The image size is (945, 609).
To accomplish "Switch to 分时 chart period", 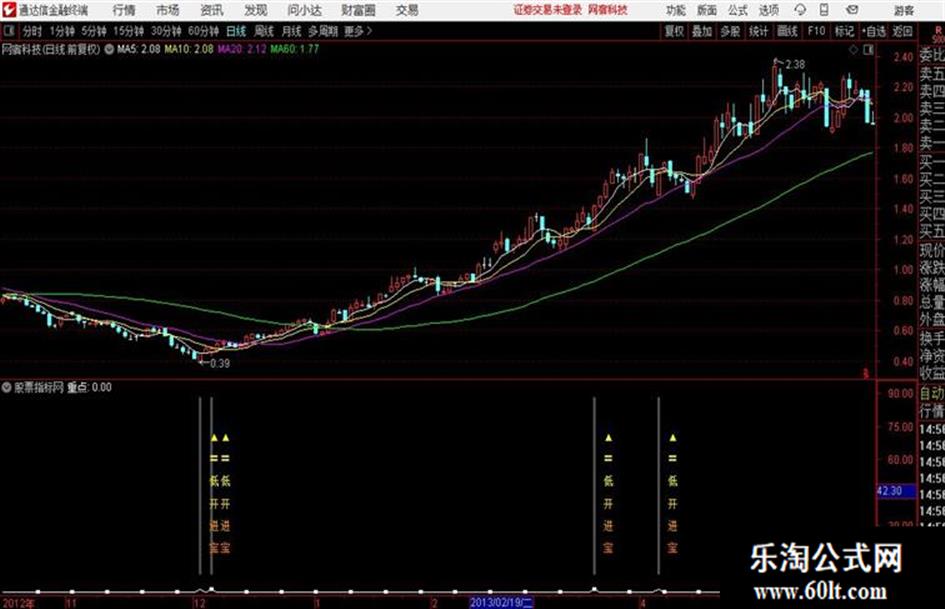I will 32,31.
